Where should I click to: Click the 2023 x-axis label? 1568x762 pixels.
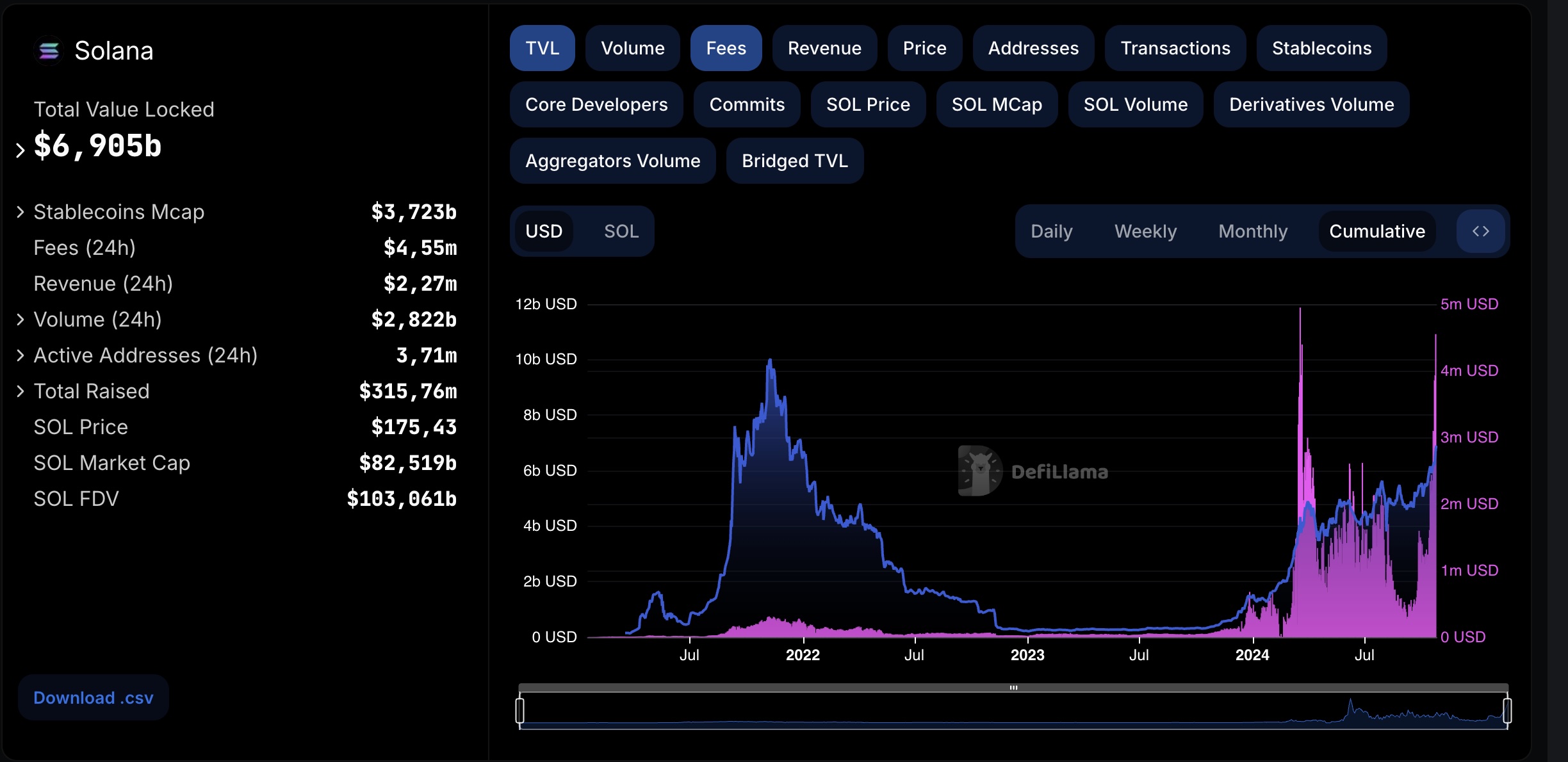point(1027,655)
